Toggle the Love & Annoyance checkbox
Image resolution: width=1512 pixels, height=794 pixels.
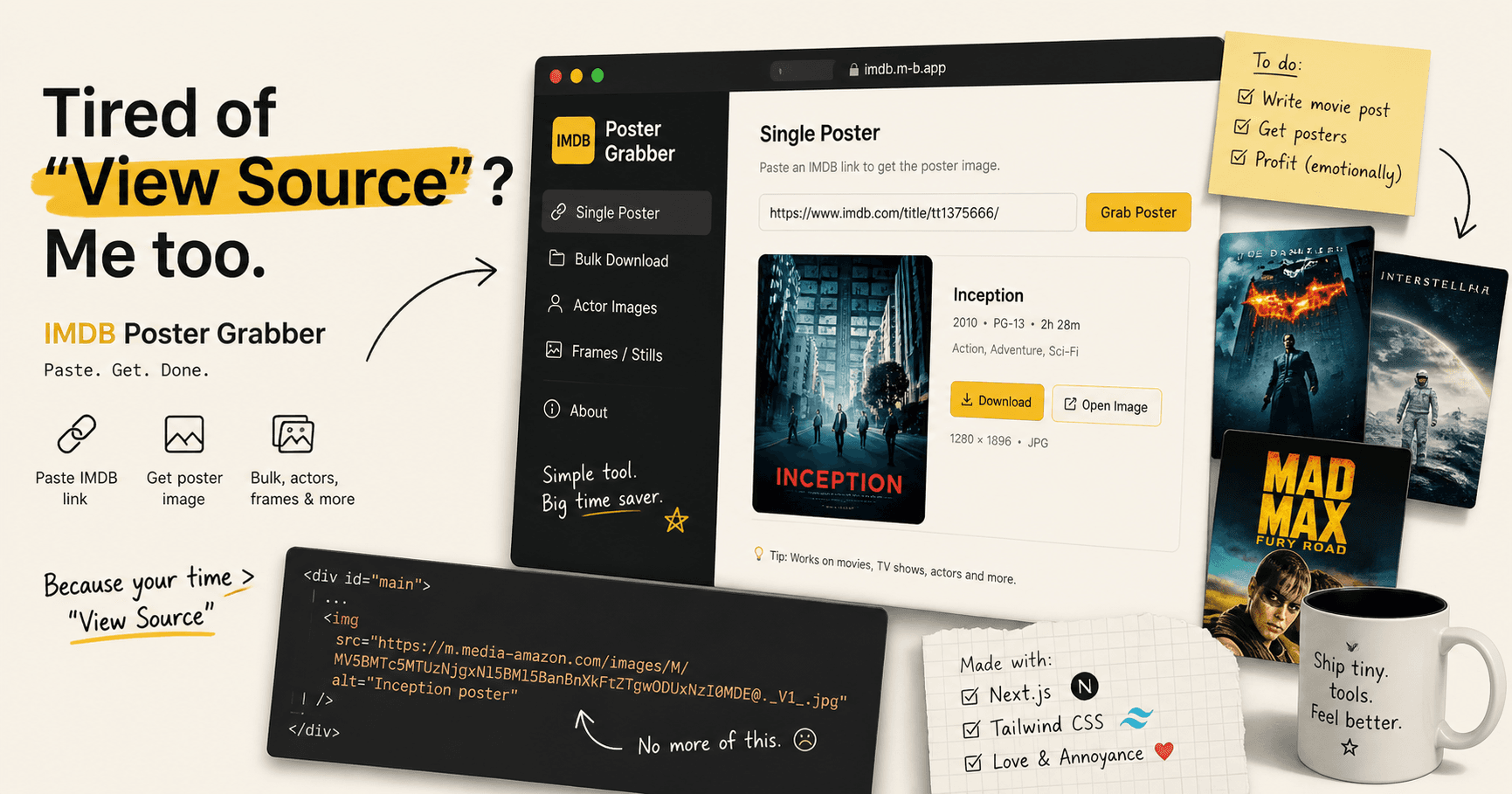973,763
